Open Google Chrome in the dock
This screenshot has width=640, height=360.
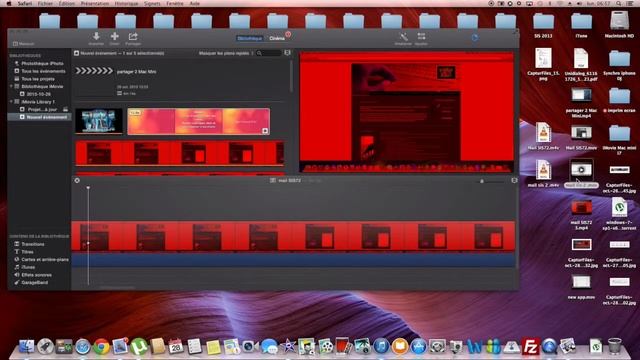click(x=101, y=347)
